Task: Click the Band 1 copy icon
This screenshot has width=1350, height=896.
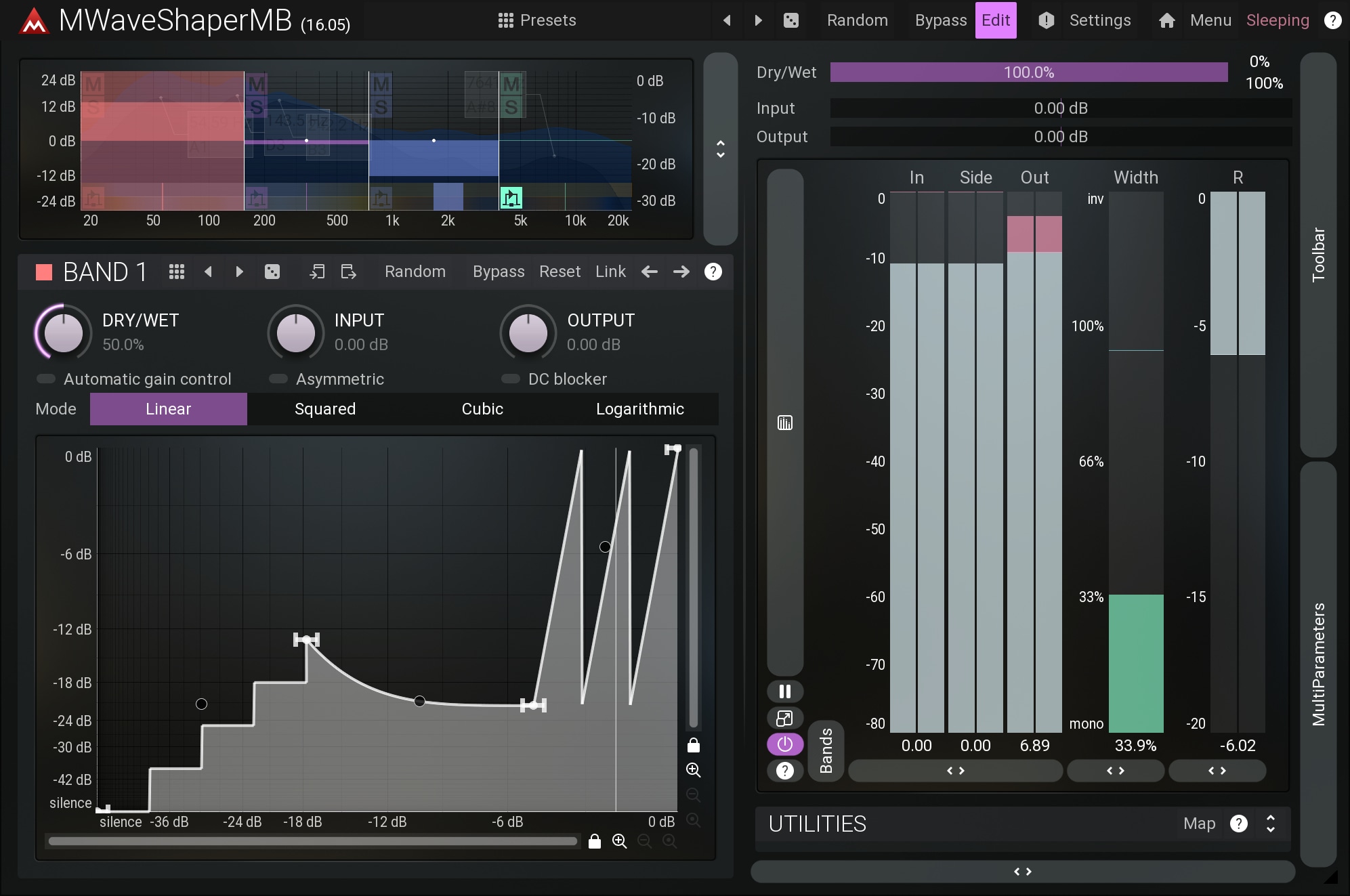Action: click(x=317, y=272)
